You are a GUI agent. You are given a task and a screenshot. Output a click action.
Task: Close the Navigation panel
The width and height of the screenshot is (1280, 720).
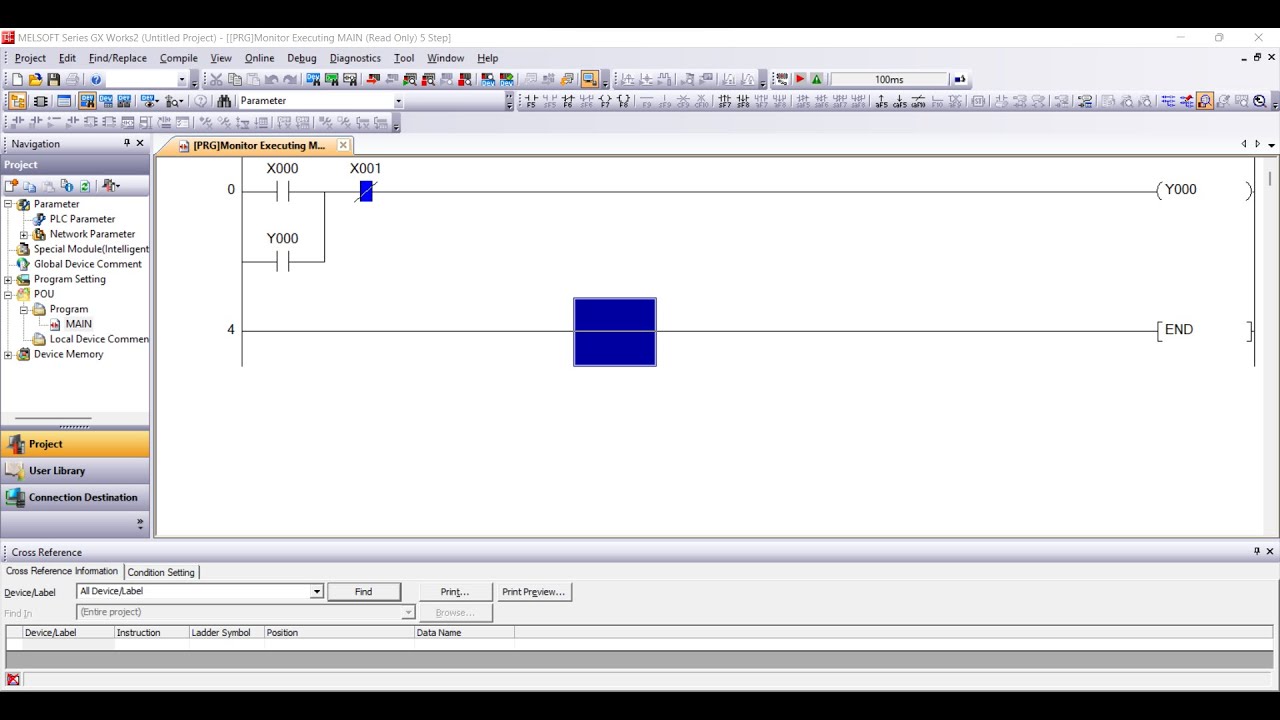coord(139,143)
